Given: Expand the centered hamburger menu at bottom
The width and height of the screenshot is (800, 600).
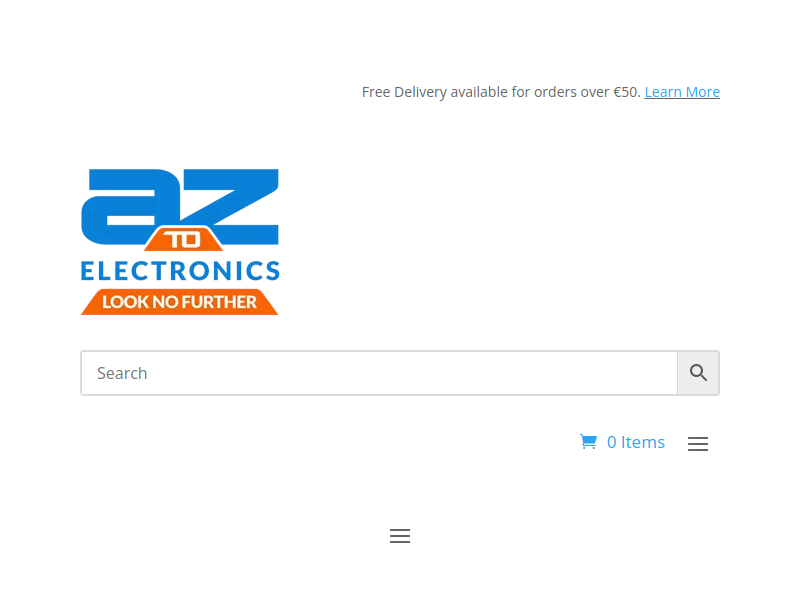Looking at the screenshot, I should [x=400, y=536].
